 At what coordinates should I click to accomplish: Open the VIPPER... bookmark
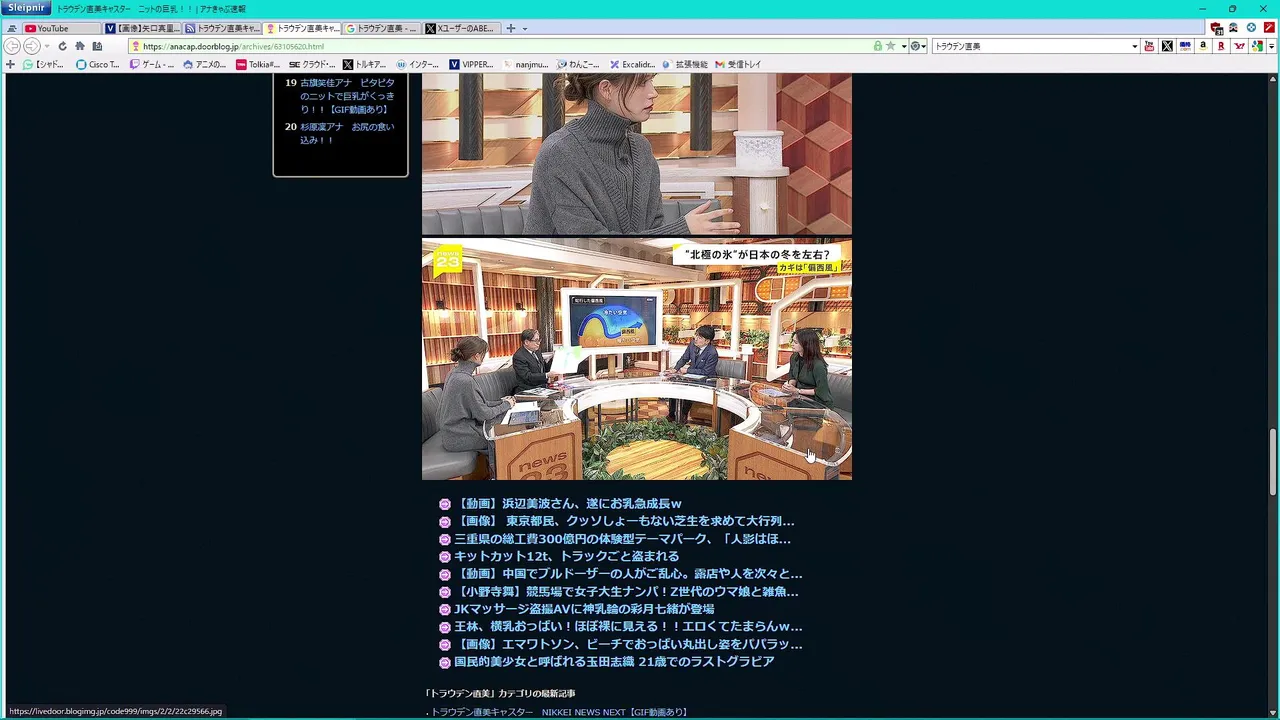coord(471,64)
